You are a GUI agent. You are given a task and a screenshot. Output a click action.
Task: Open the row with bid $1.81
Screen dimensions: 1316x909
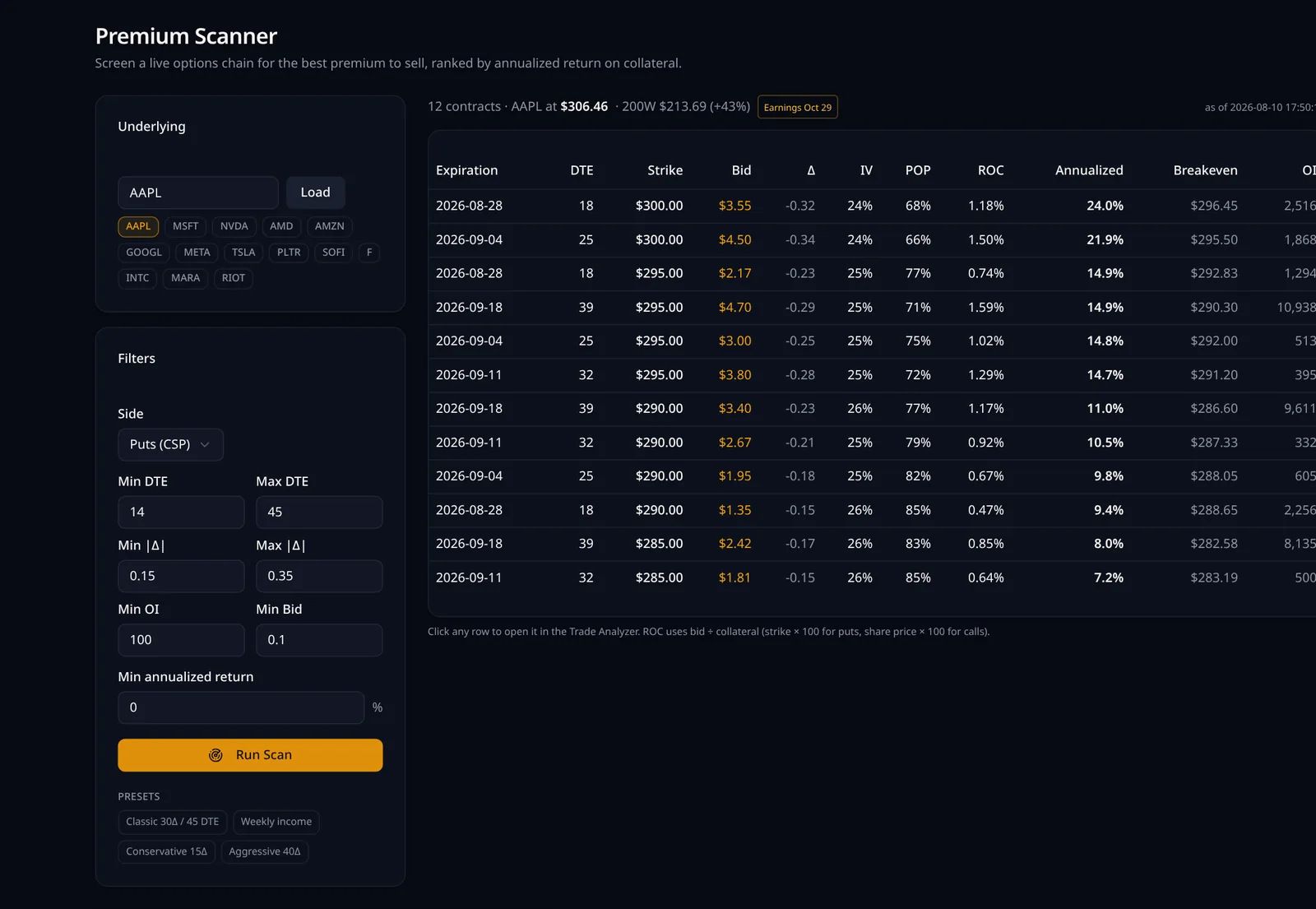[x=872, y=578]
